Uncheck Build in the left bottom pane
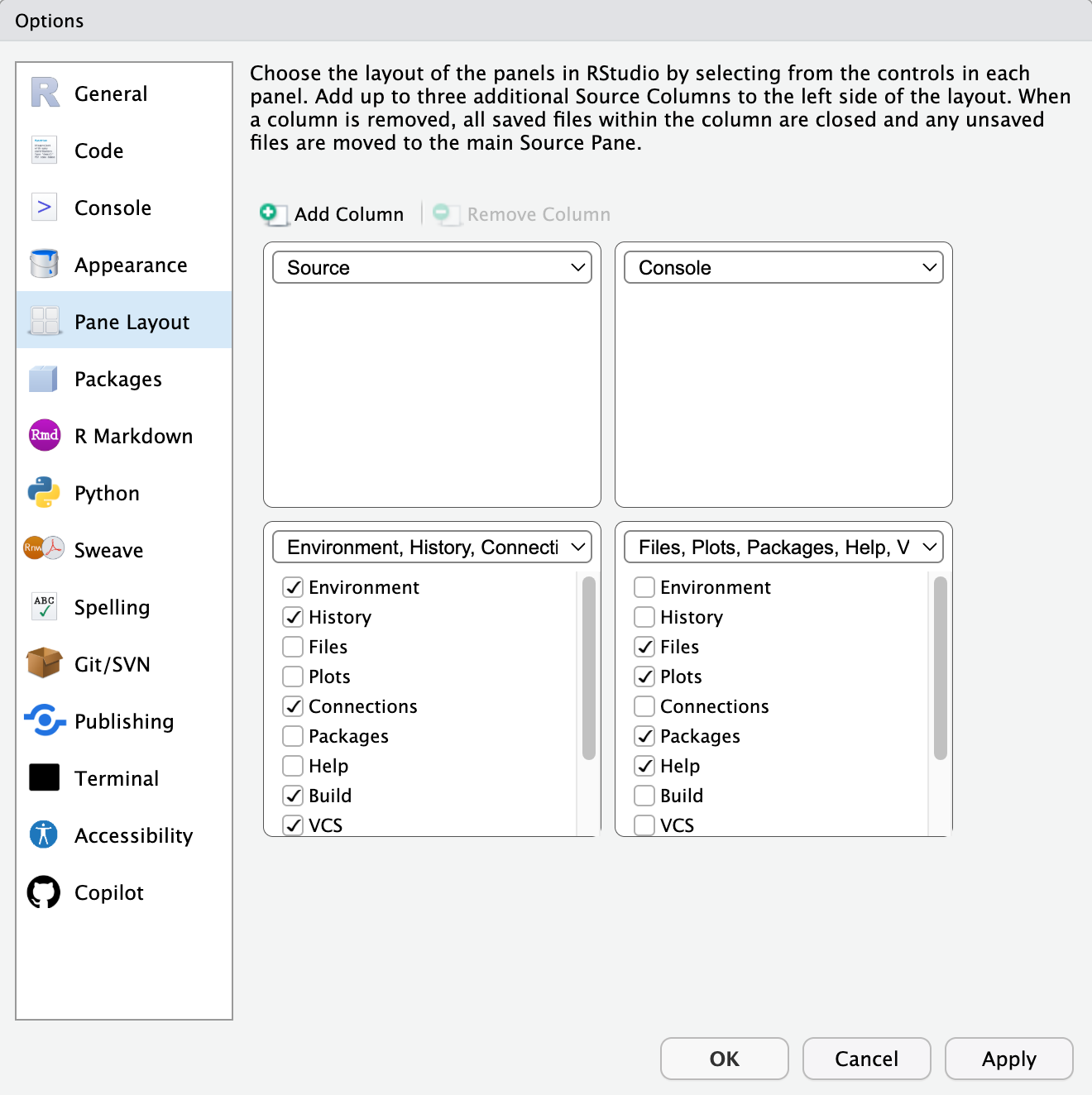The height and width of the screenshot is (1095, 1092). (x=293, y=796)
